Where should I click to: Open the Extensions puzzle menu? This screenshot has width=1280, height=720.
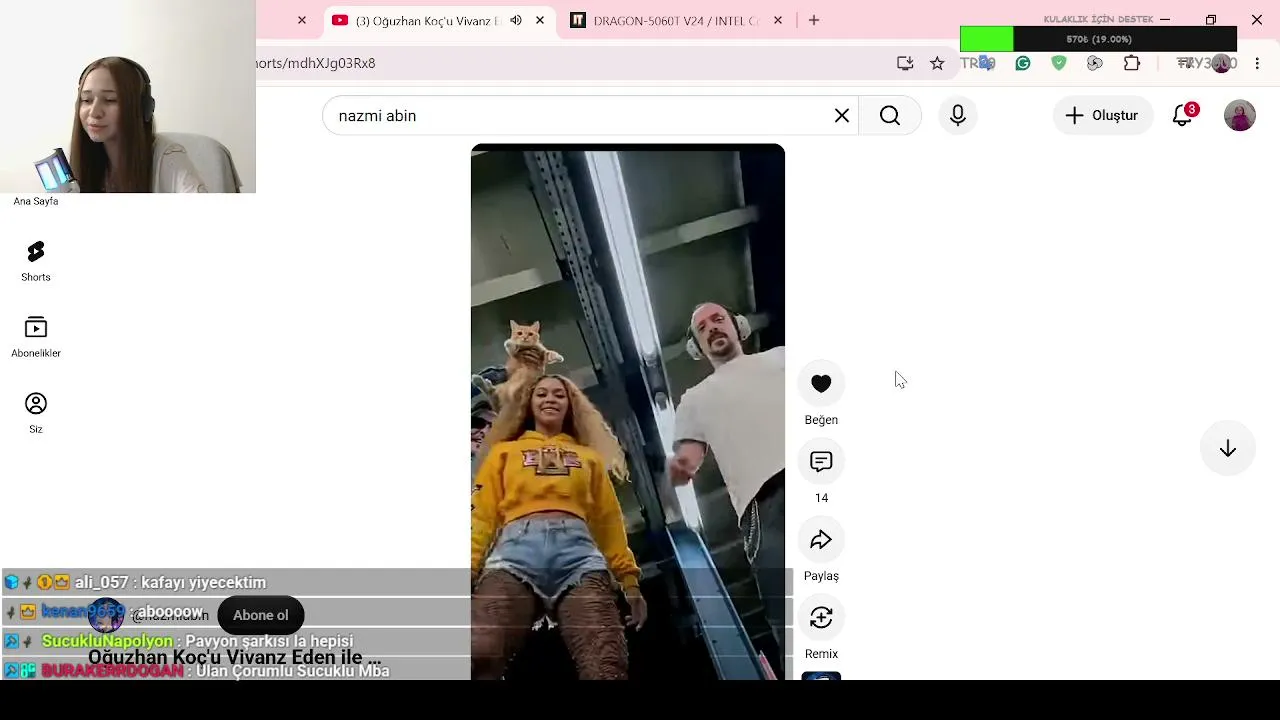tap(1132, 63)
